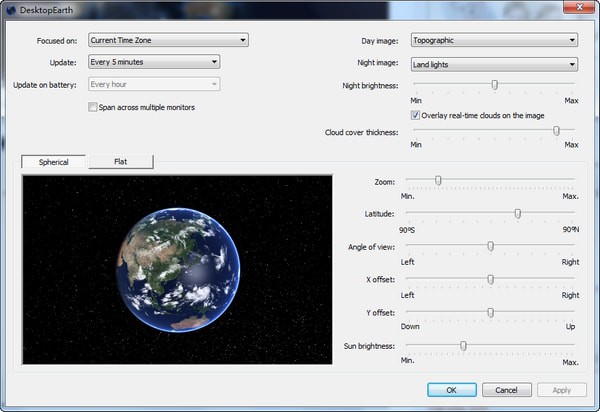Click the Night brightness slider handle
The width and height of the screenshot is (600, 412).
[x=494, y=85]
